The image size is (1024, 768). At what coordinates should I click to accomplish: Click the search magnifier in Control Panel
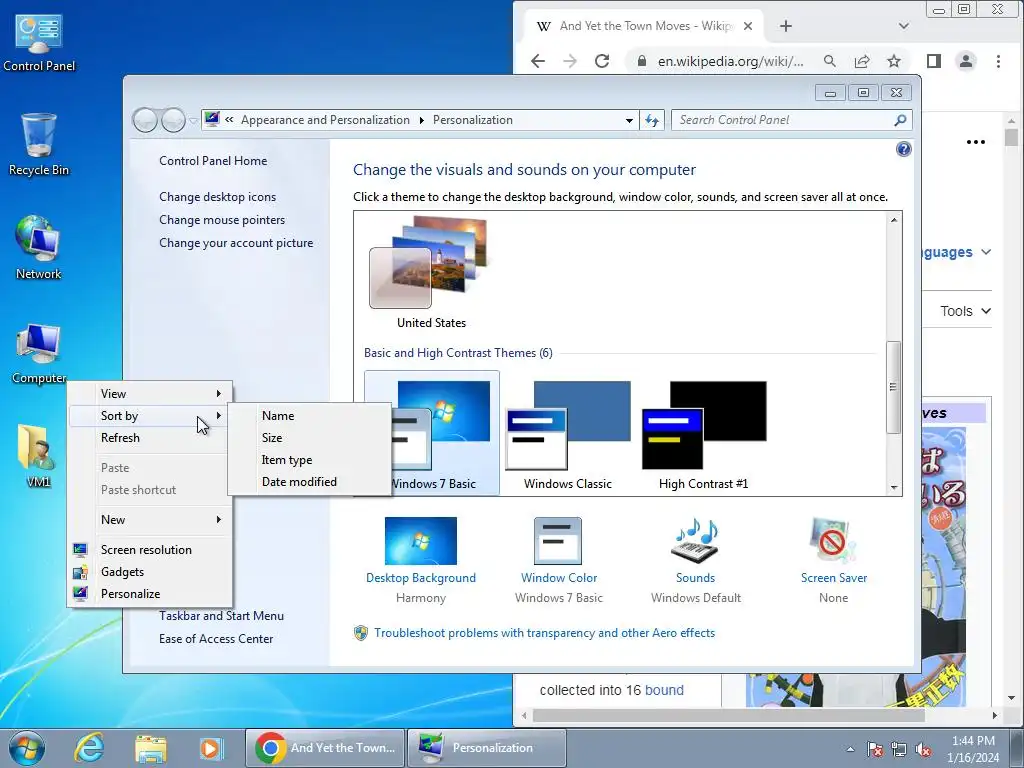[x=900, y=120]
